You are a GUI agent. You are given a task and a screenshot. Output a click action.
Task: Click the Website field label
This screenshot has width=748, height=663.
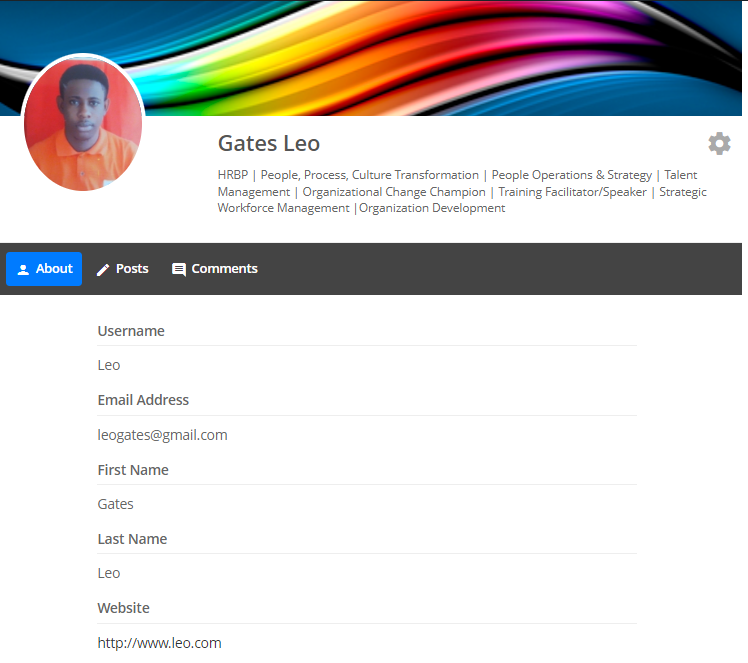pos(123,608)
